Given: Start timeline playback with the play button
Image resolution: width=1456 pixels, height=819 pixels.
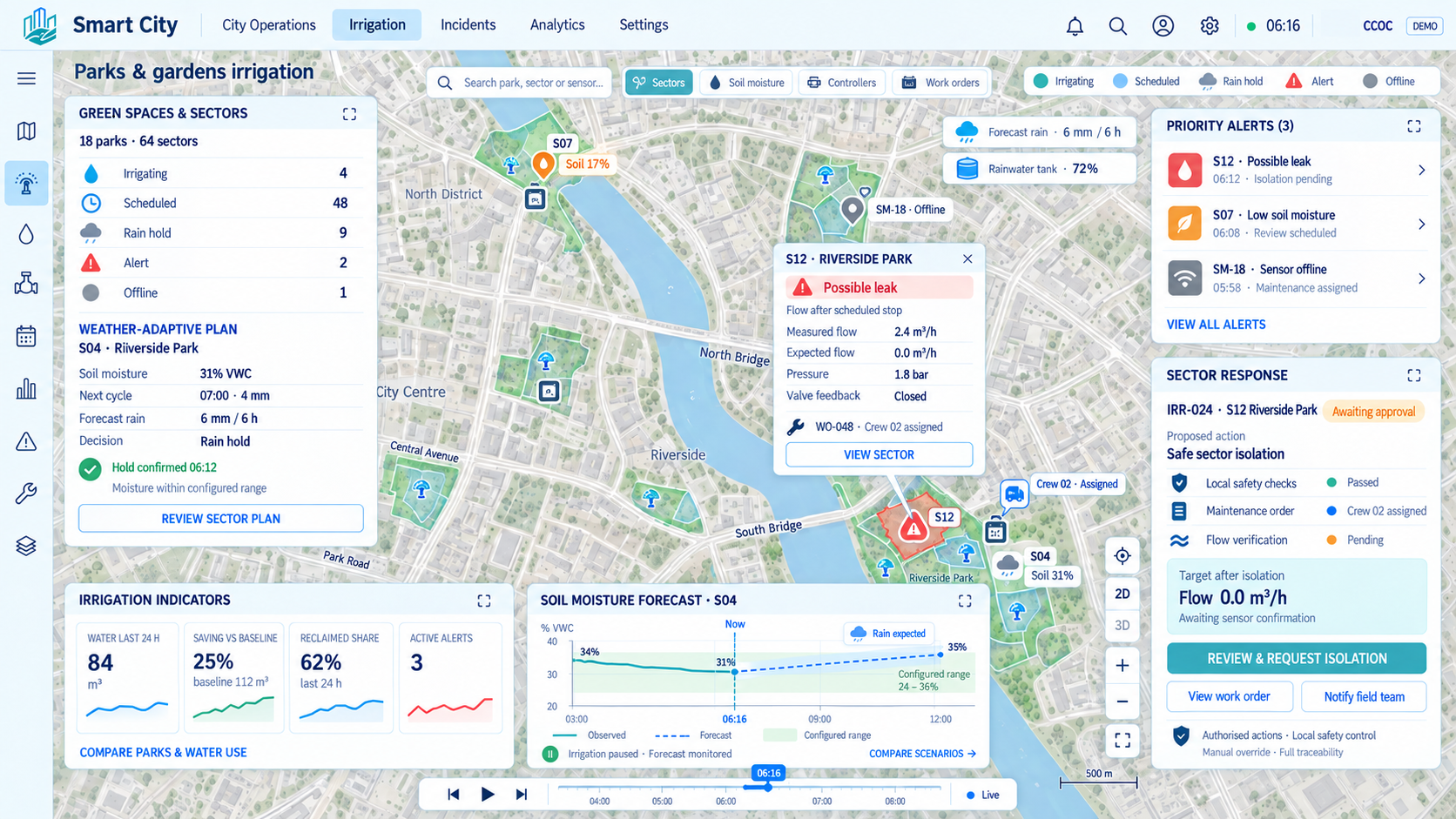Looking at the screenshot, I should tap(488, 794).
